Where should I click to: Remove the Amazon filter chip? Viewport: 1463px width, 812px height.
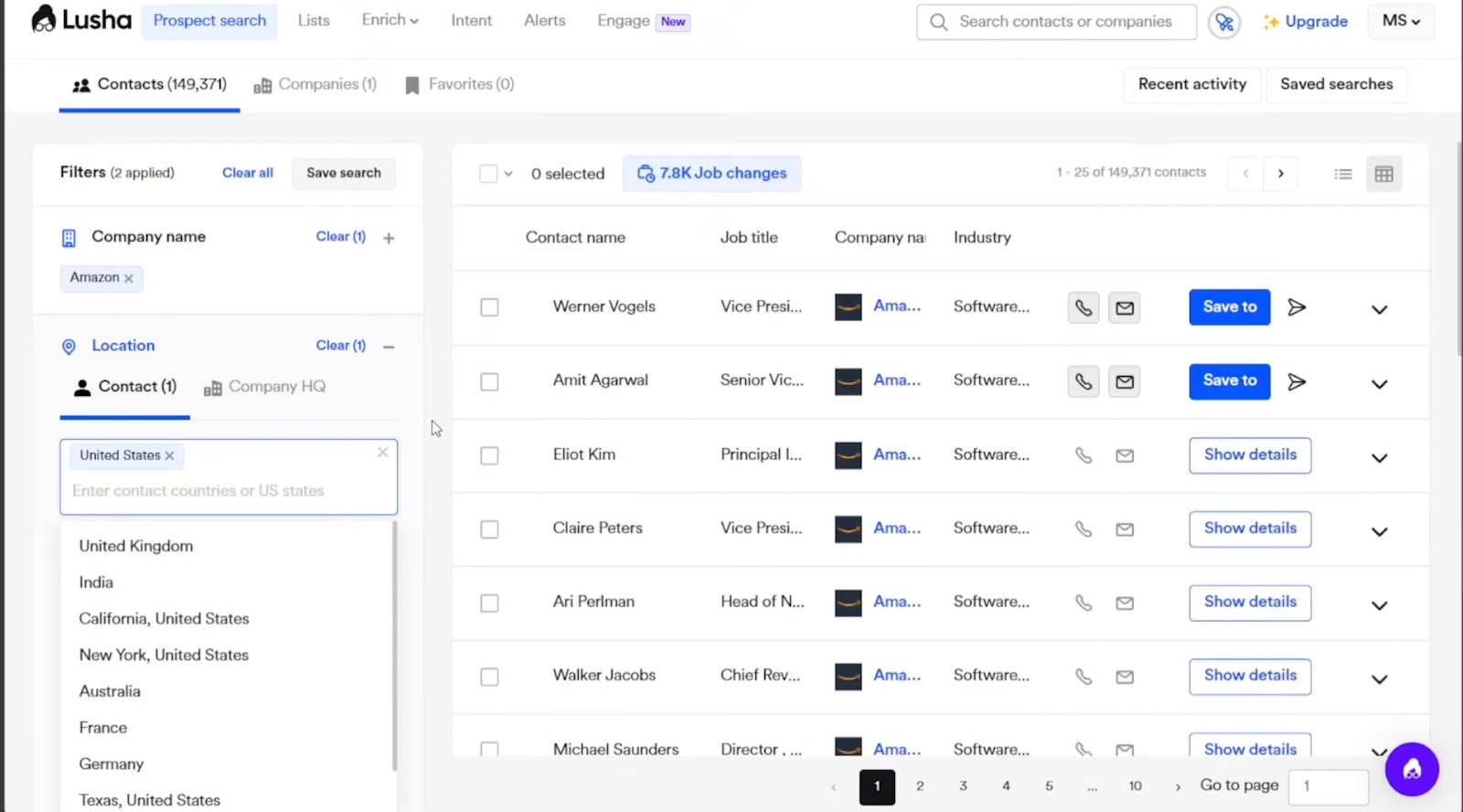click(x=129, y=278)
